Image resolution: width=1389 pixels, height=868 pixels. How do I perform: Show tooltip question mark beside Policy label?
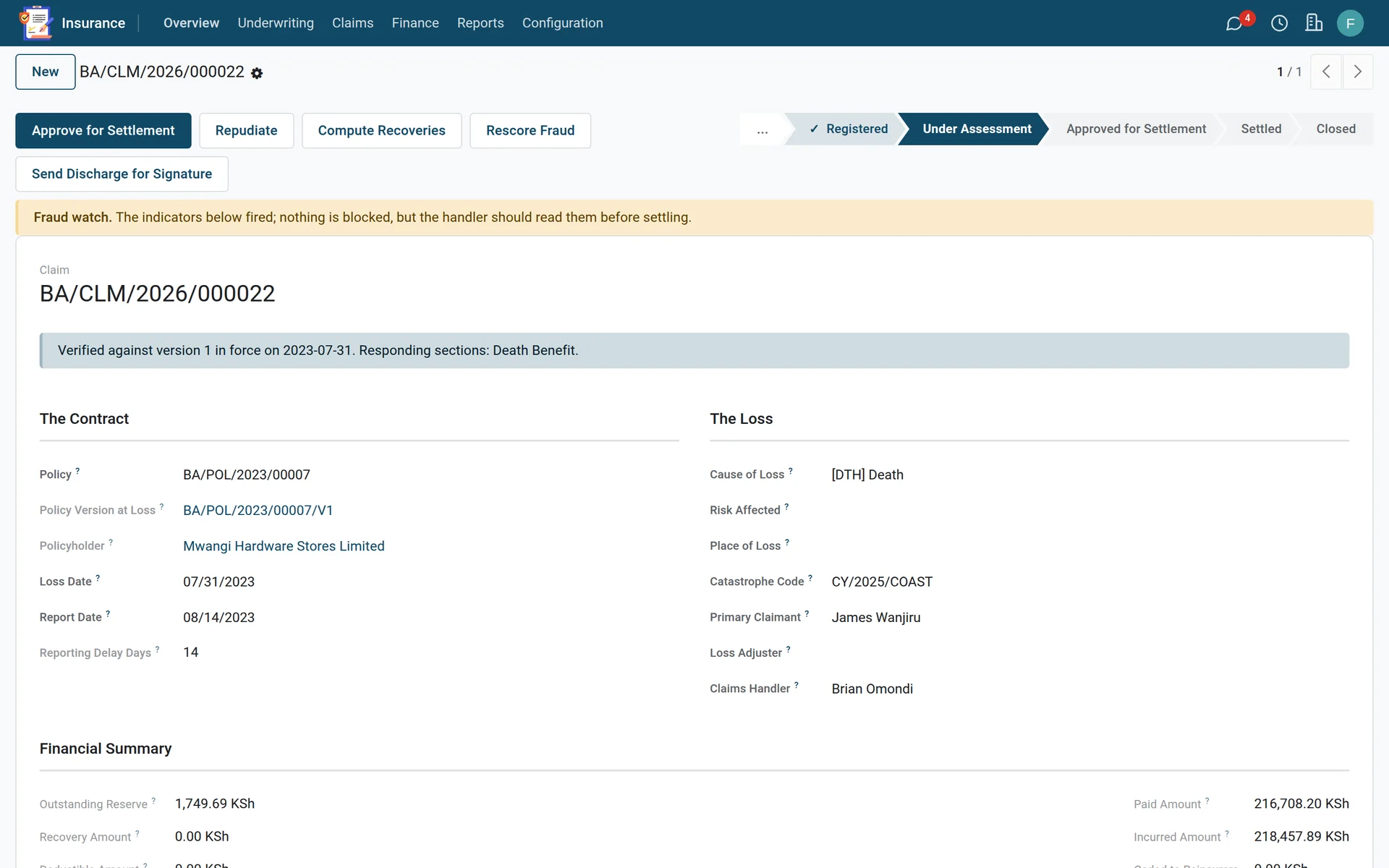pos(77,471)
